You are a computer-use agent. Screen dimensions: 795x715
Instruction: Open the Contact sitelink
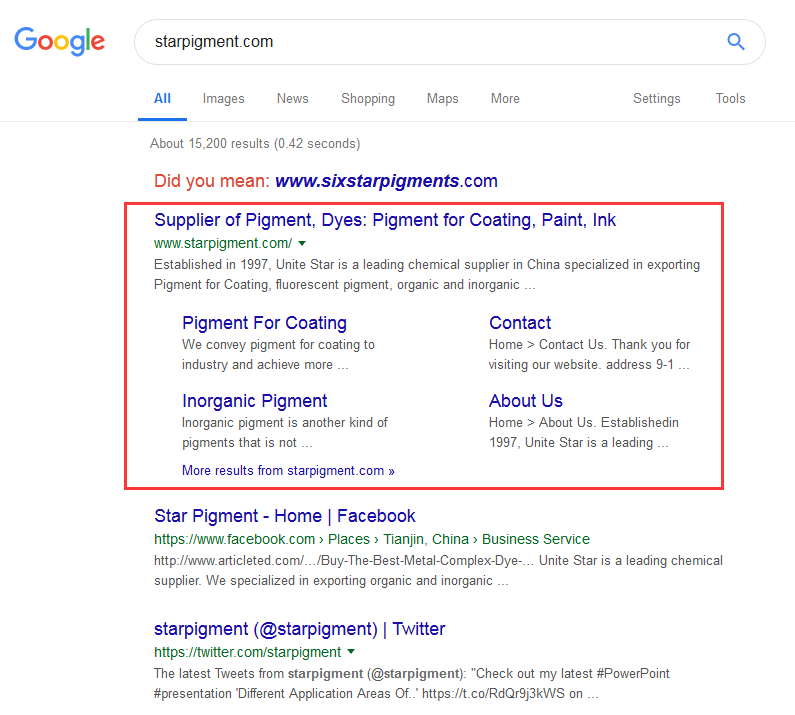click(520, 323)
